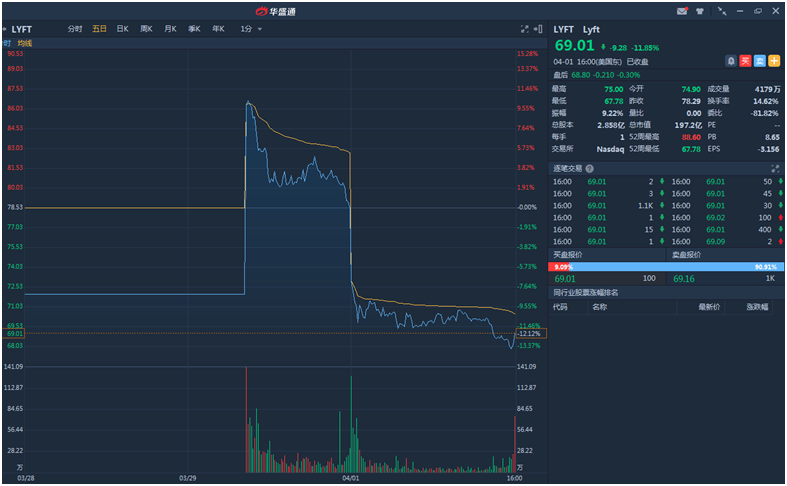Set a price alert bell
Image resolution: width=787 pixels, height=486 pixels.
pyautogui.click(x=731, y=61)
